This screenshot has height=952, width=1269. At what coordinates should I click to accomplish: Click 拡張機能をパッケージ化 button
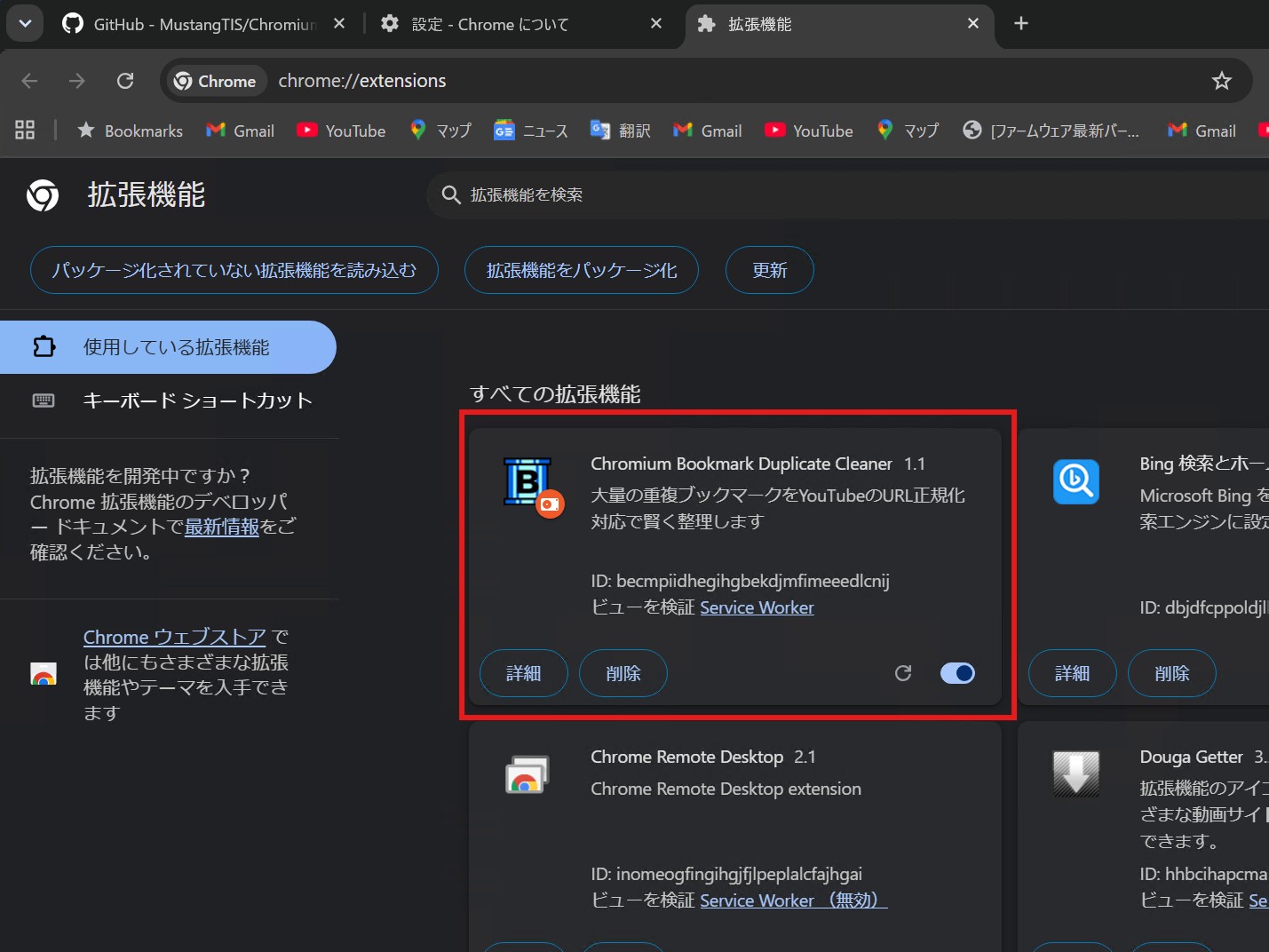click(x=582, y=270)
